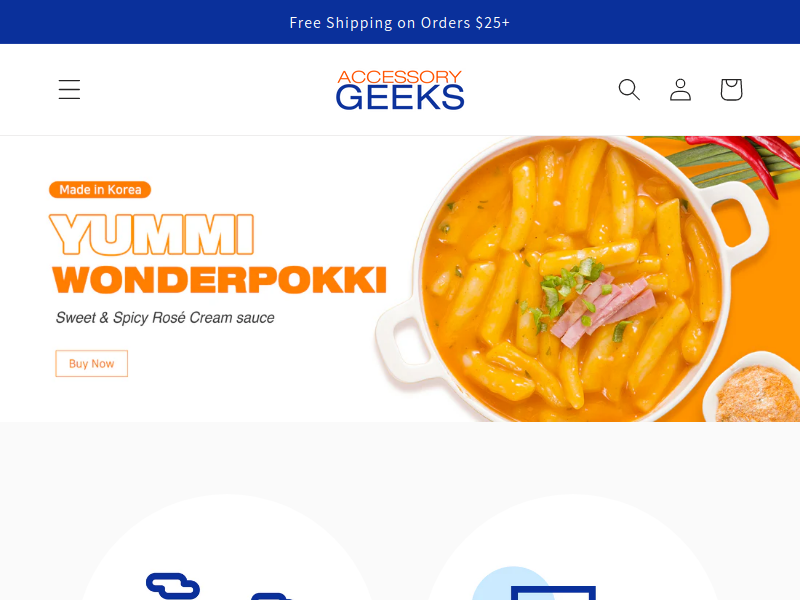Click the YUMMI outlined headline
Screen dimensions: 800x600
click(x=152, y=235)
